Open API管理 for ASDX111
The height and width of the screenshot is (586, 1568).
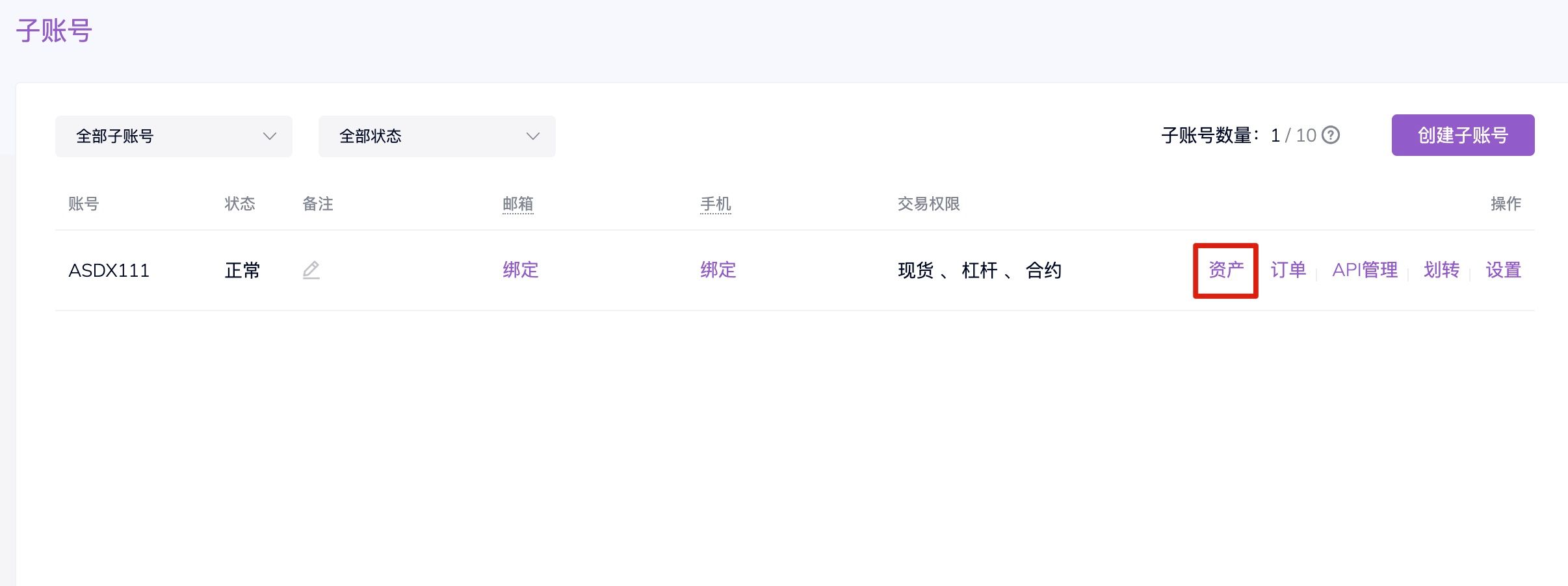click(1365, 270)
